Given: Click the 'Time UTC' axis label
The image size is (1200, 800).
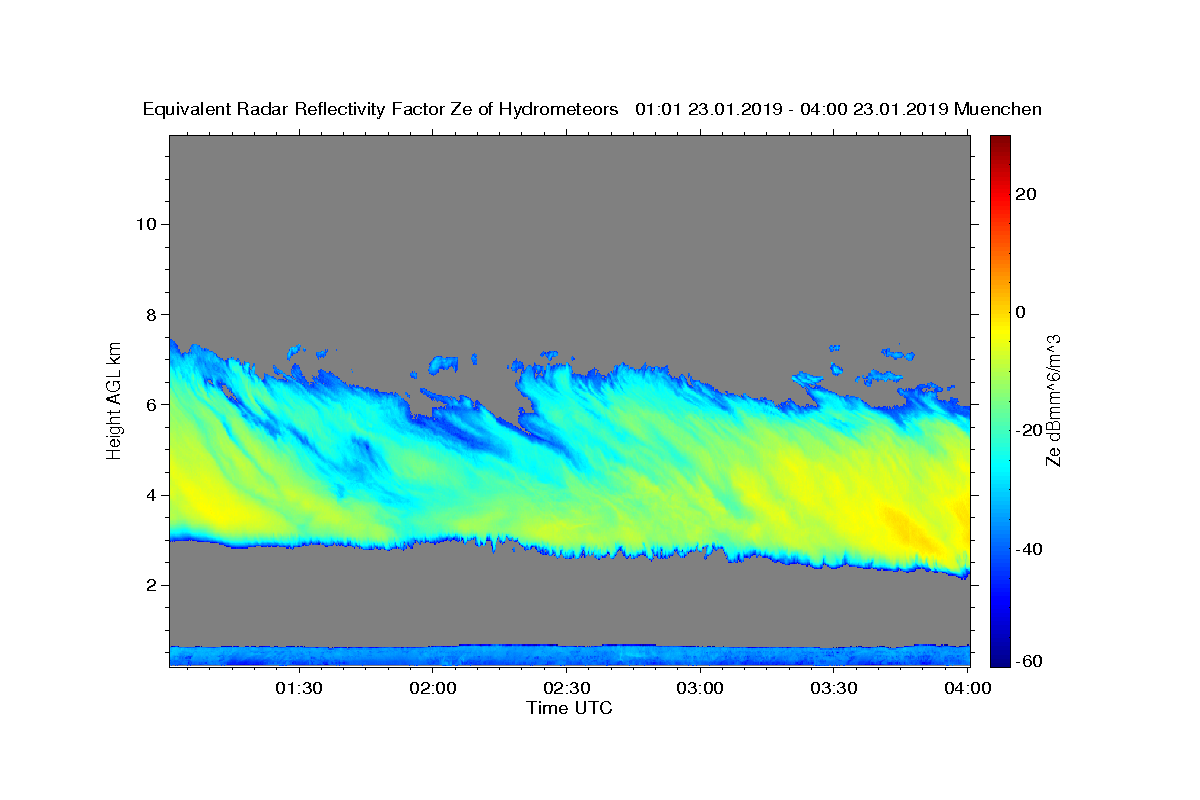Looking at the screenshot, I should [569, 708].
